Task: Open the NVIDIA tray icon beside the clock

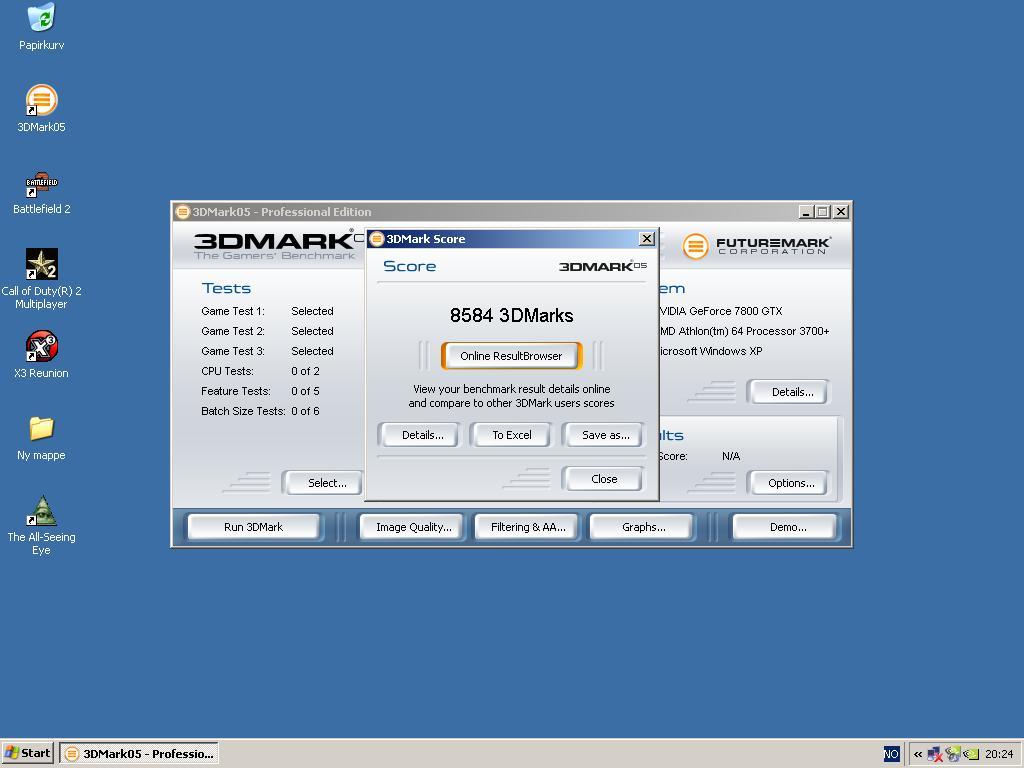Action: point(970,754)
